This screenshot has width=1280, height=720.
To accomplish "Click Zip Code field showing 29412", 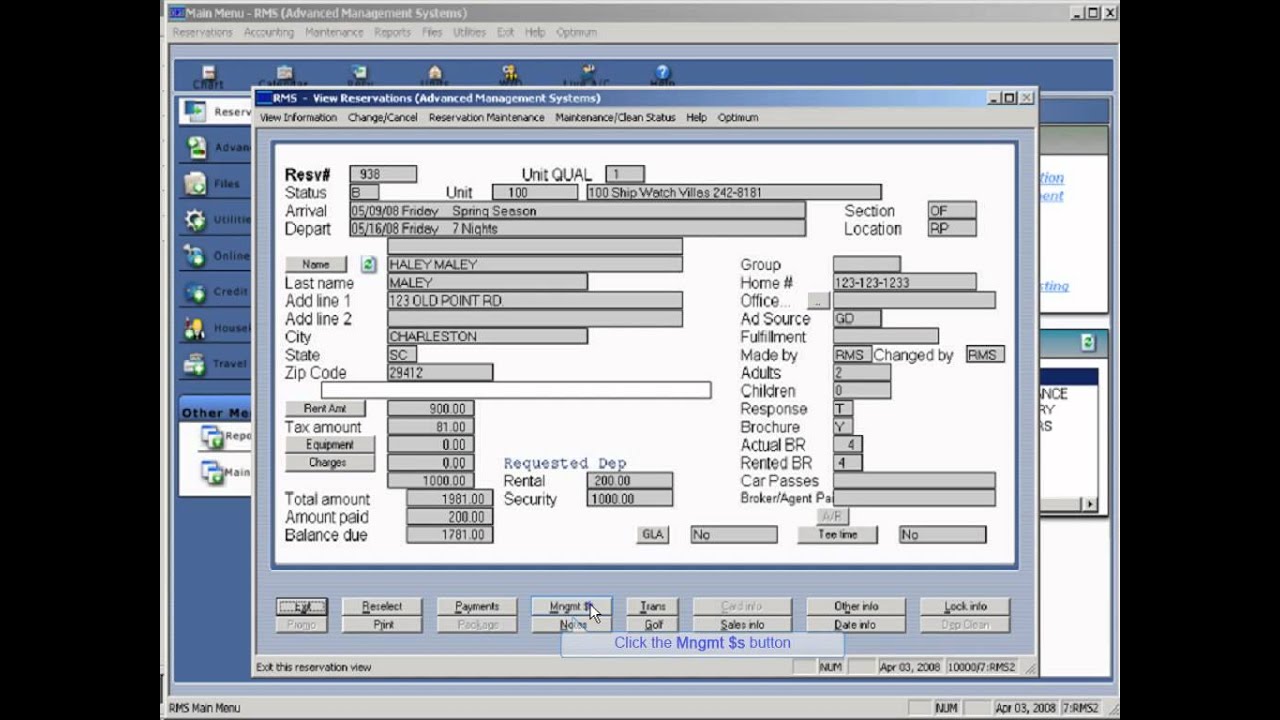I will pos(440,373).
